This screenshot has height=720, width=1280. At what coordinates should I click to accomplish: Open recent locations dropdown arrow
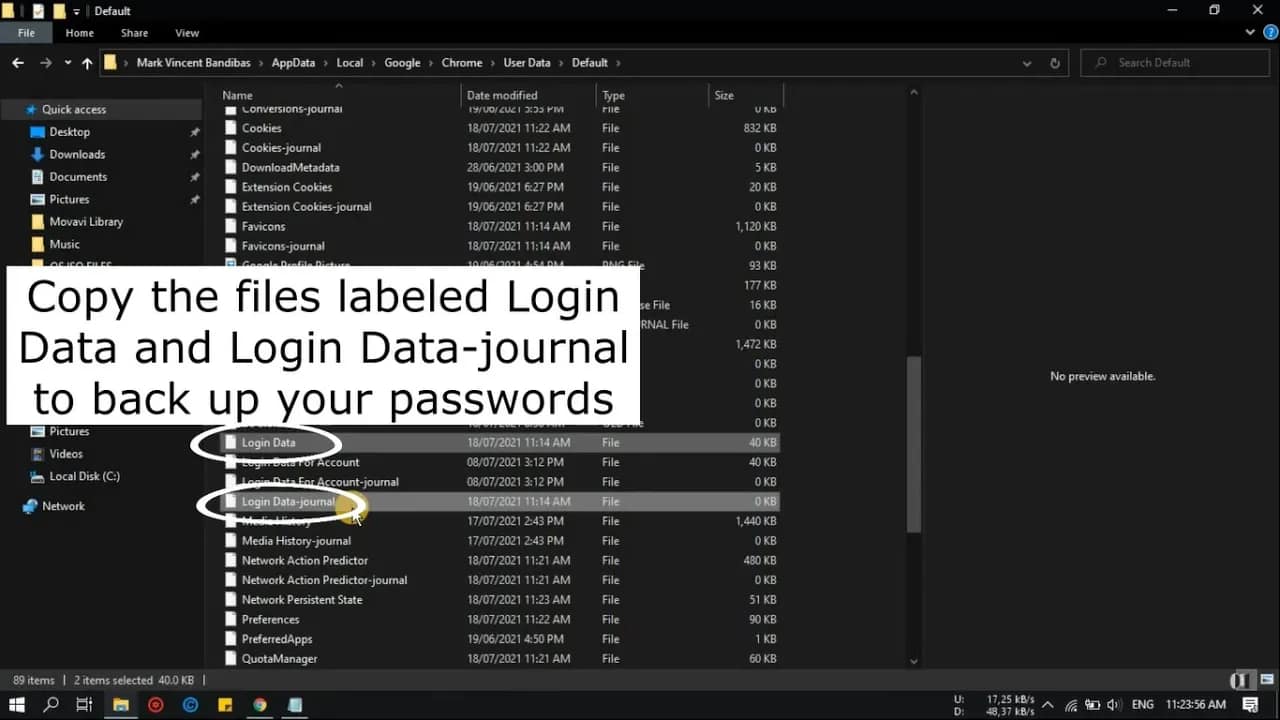point(68,63)
